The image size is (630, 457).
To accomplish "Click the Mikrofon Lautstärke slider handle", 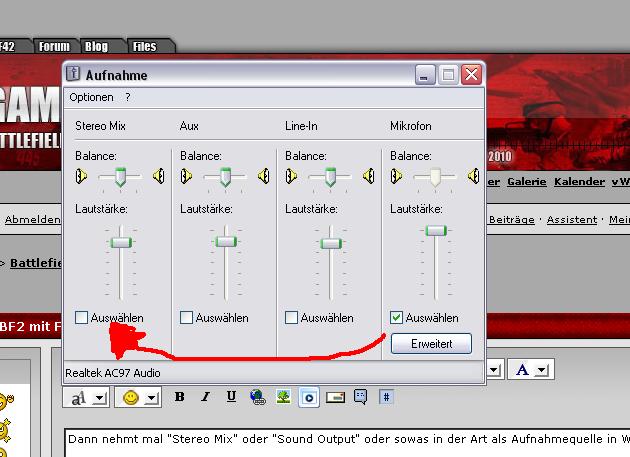I will (x=435, y=230).
